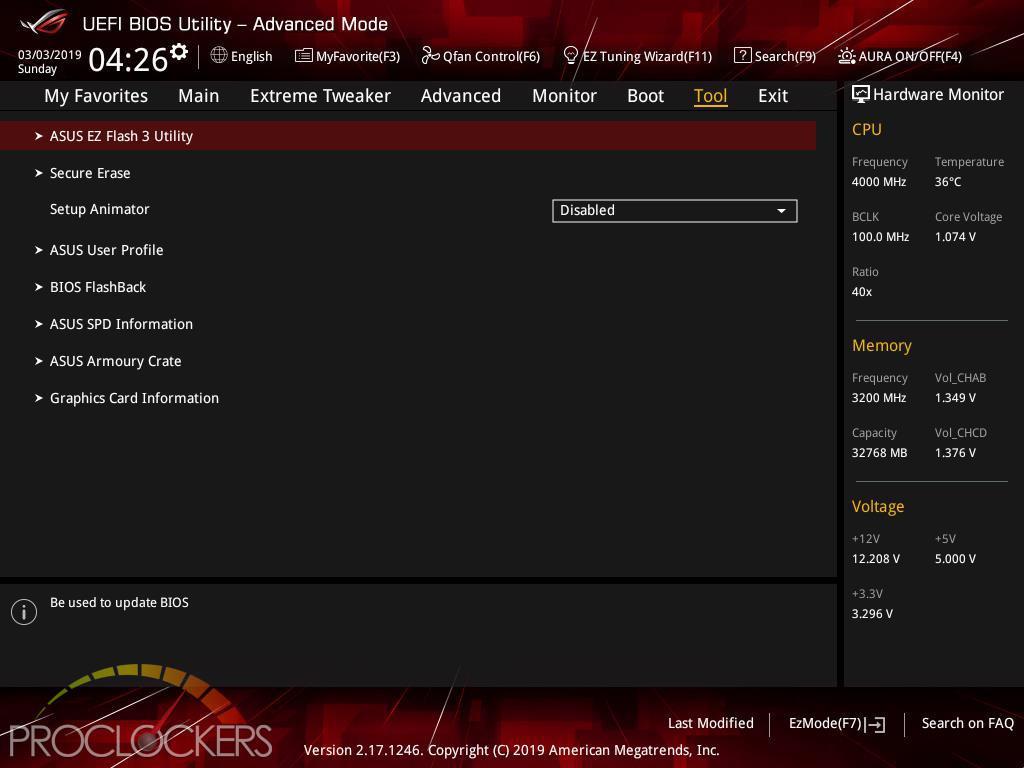Expand the Graphics Card Information arrow

(39, 398)
